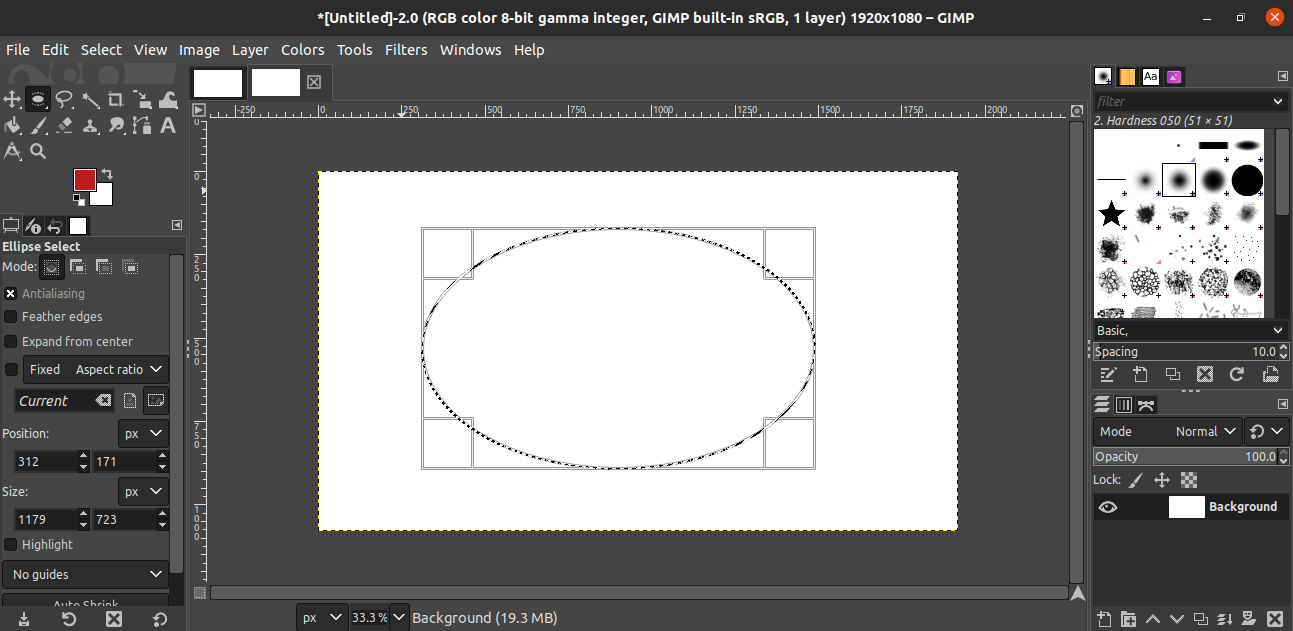
Task: Open brush filter dropdown arrow
Action: [1278, 101]
